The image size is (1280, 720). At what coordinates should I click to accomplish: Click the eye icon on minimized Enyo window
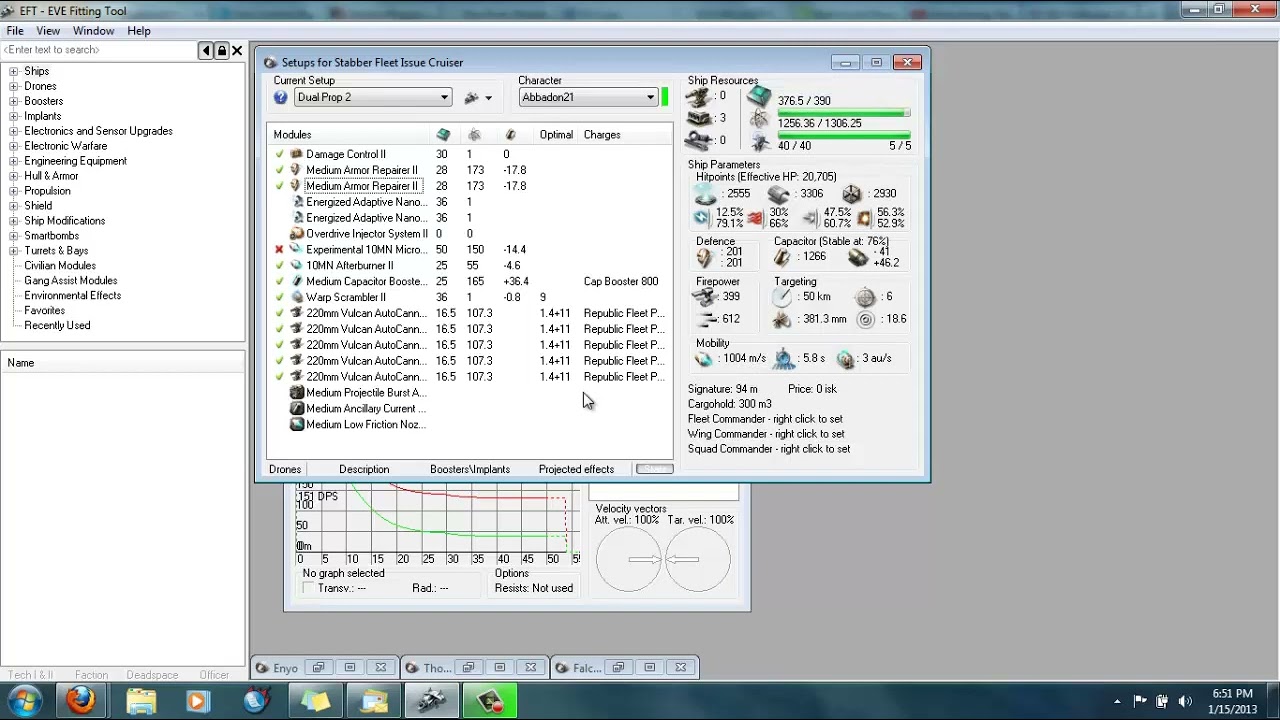point(264,667)
